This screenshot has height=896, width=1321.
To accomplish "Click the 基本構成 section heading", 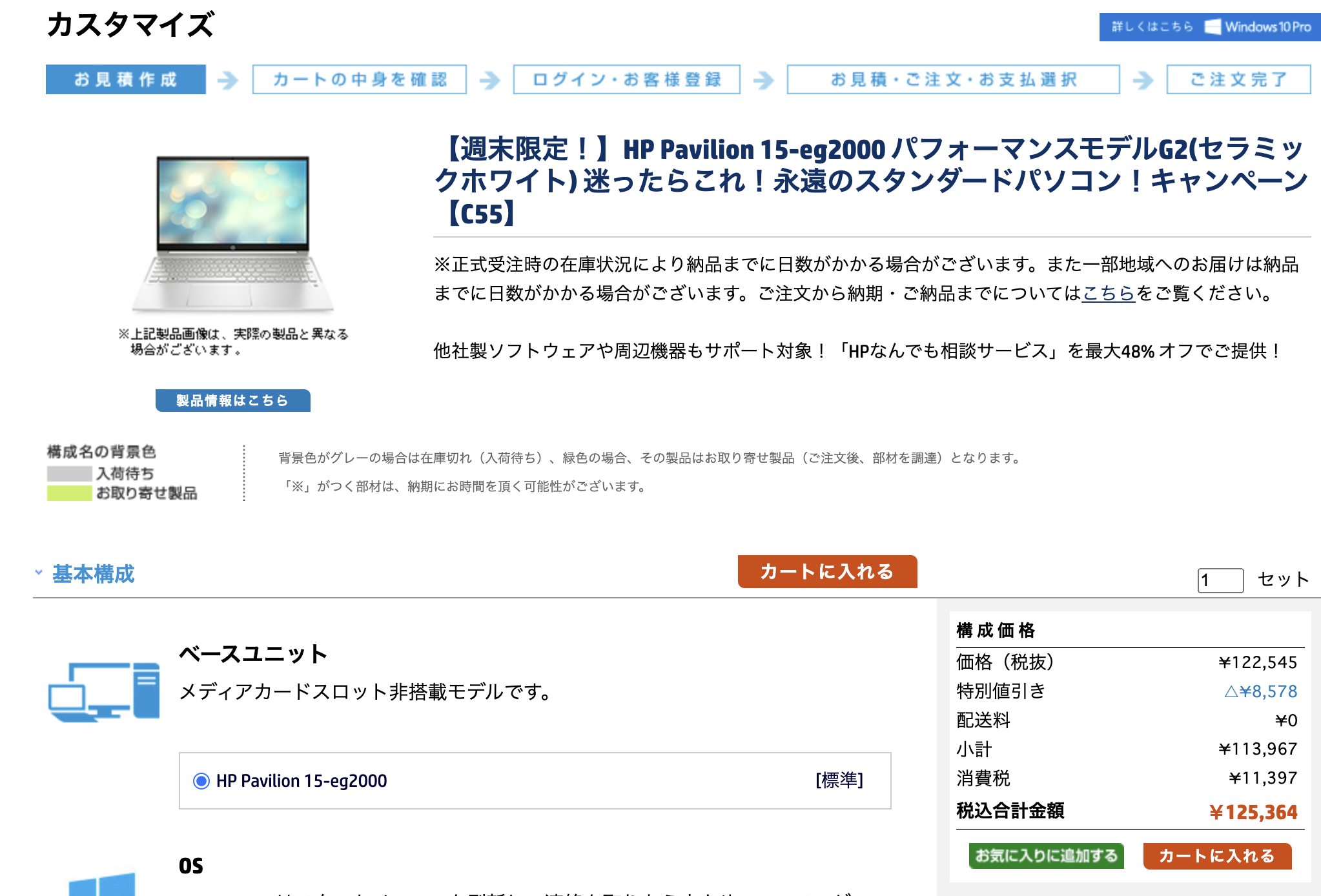I will coord(94,574).
